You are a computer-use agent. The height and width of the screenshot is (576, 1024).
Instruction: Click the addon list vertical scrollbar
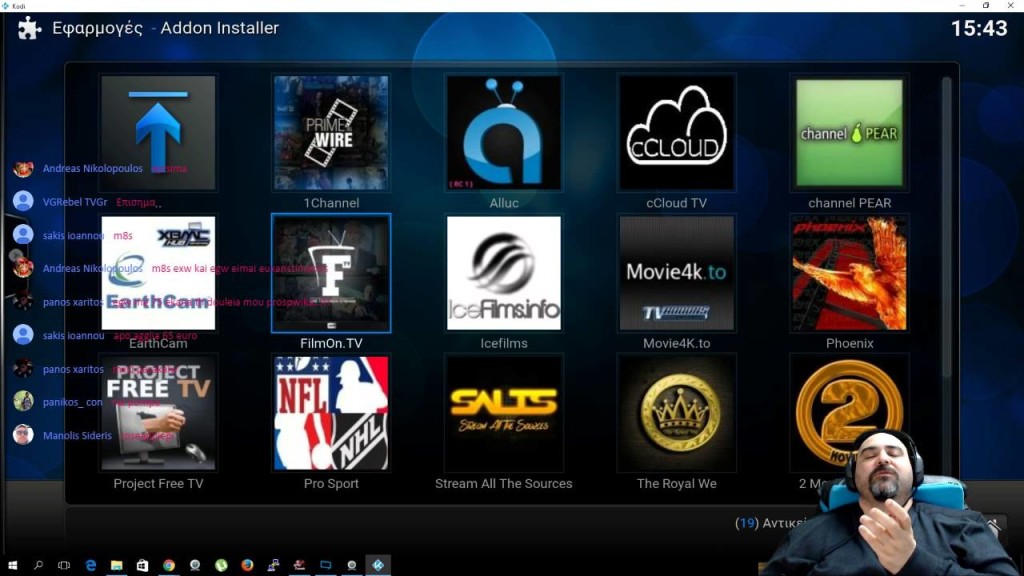tap(946, 227)
